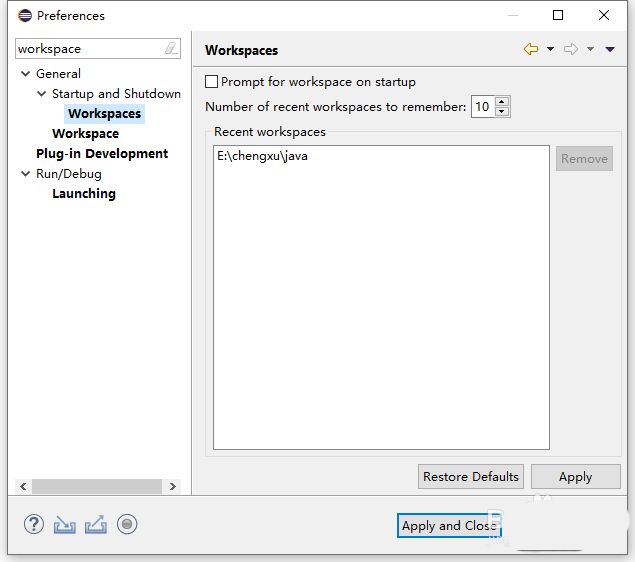Viewport: 635px width, 562px height.
Task: Select E:\chengxu\java recent workspace entry
Action: pos(262,156)
